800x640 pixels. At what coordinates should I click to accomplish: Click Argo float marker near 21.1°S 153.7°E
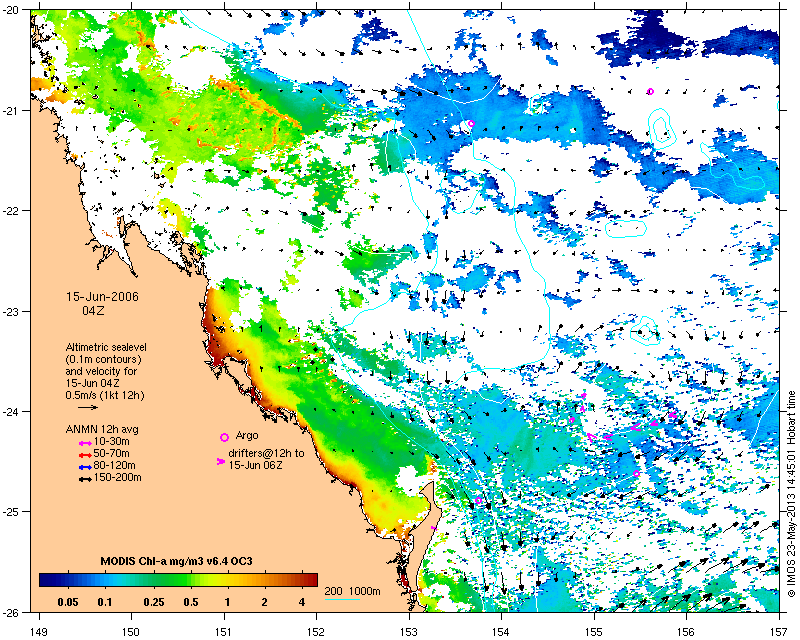tap(471, 124)
